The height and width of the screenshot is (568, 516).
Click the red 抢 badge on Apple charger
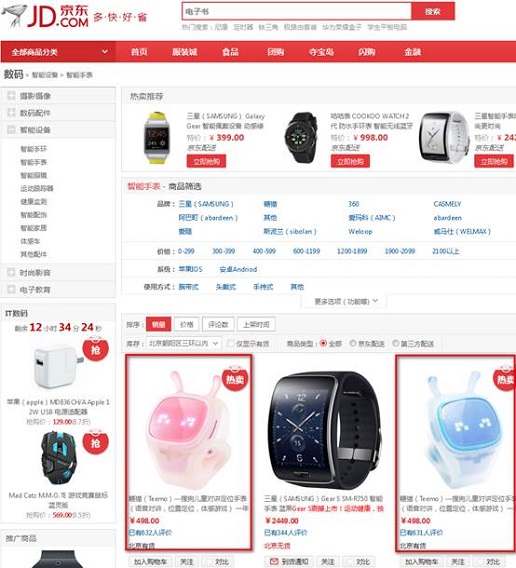tap(95, 349)
